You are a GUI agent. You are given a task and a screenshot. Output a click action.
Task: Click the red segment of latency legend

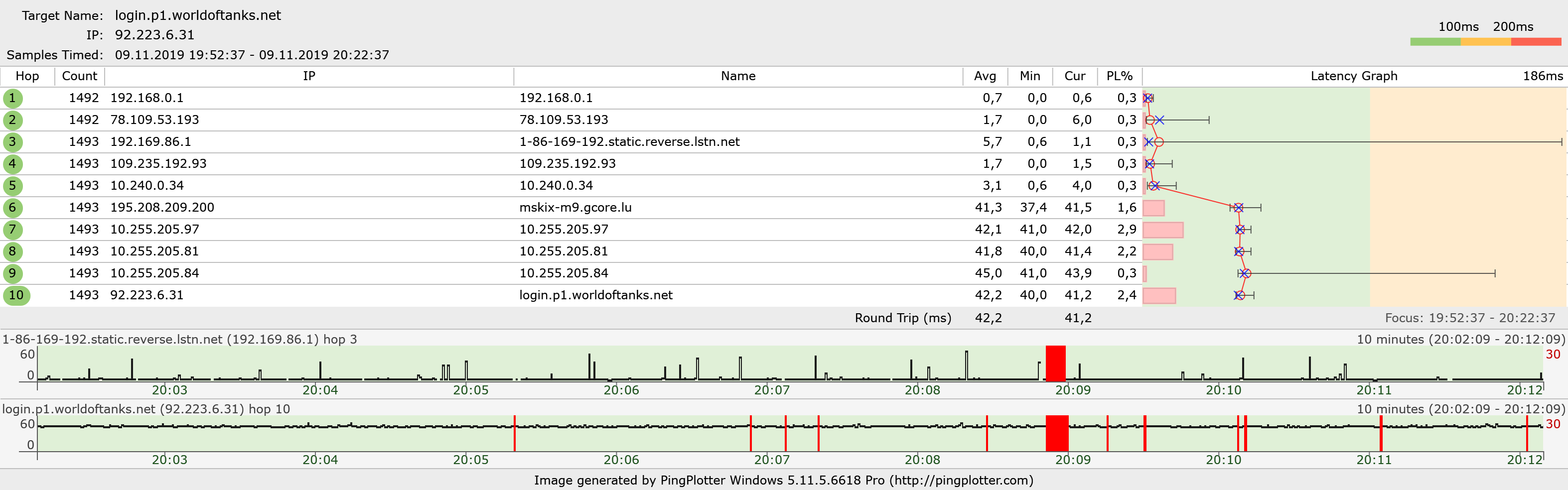(1536, 42)
